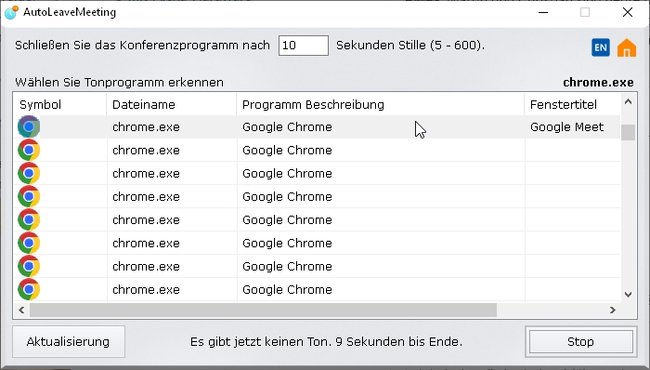This screenshot has width=650, height=370.
Task: Click the vertical scrollbar down arrow
Action: tap(628, 295)
